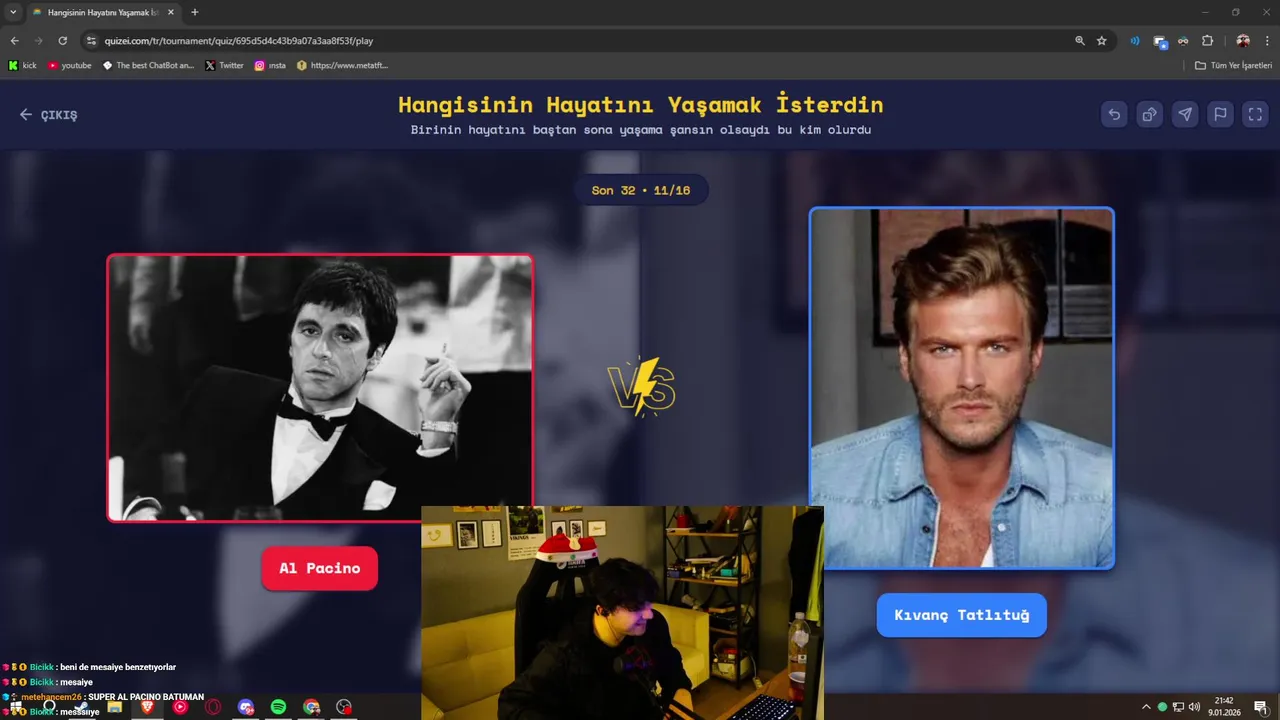Pick the Al Pacino photo card
Viewport: 1280px width, 720px height.
pyautogui.click(x=320, y=388)
